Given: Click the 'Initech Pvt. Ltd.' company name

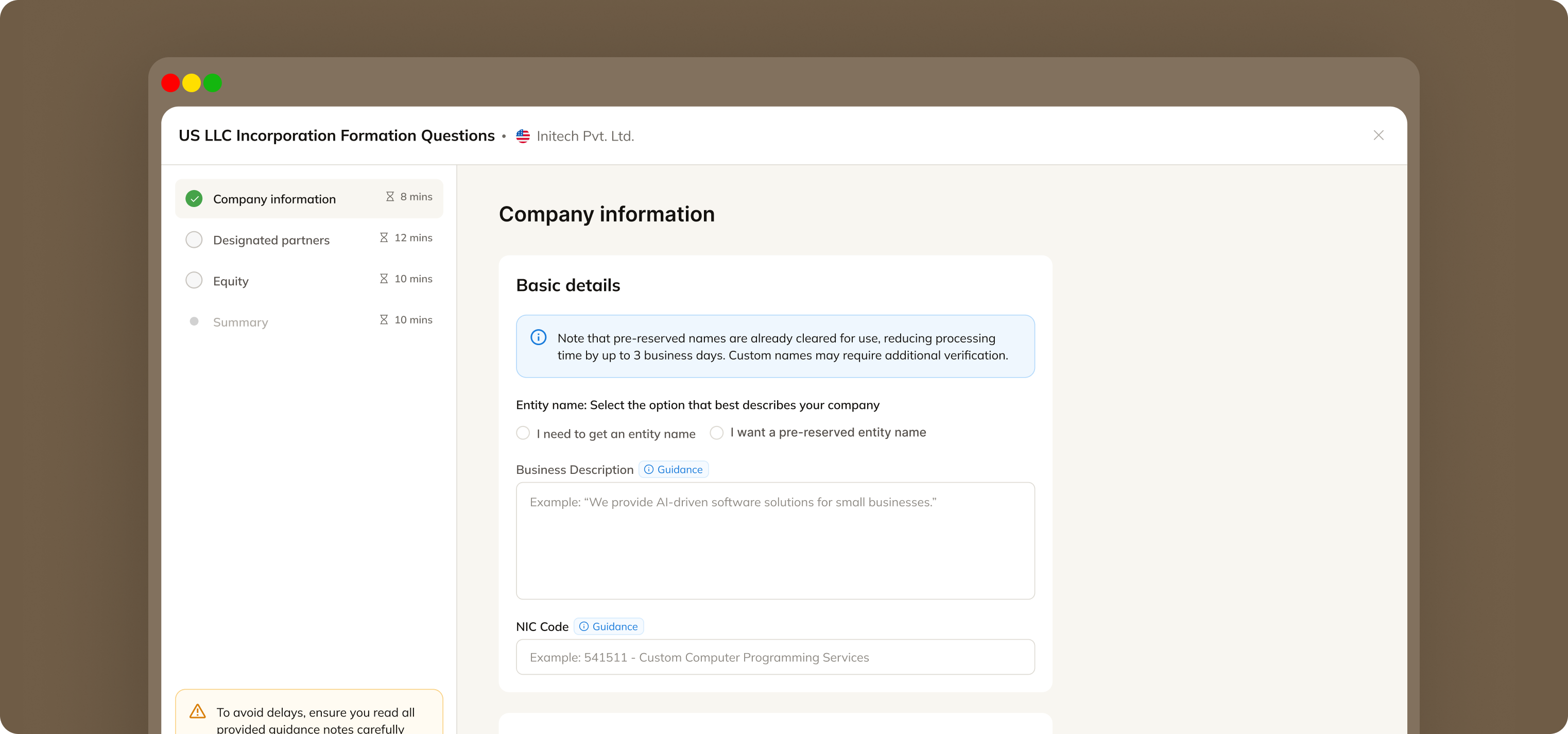Looking at the screenshot, I should point(585,135).
